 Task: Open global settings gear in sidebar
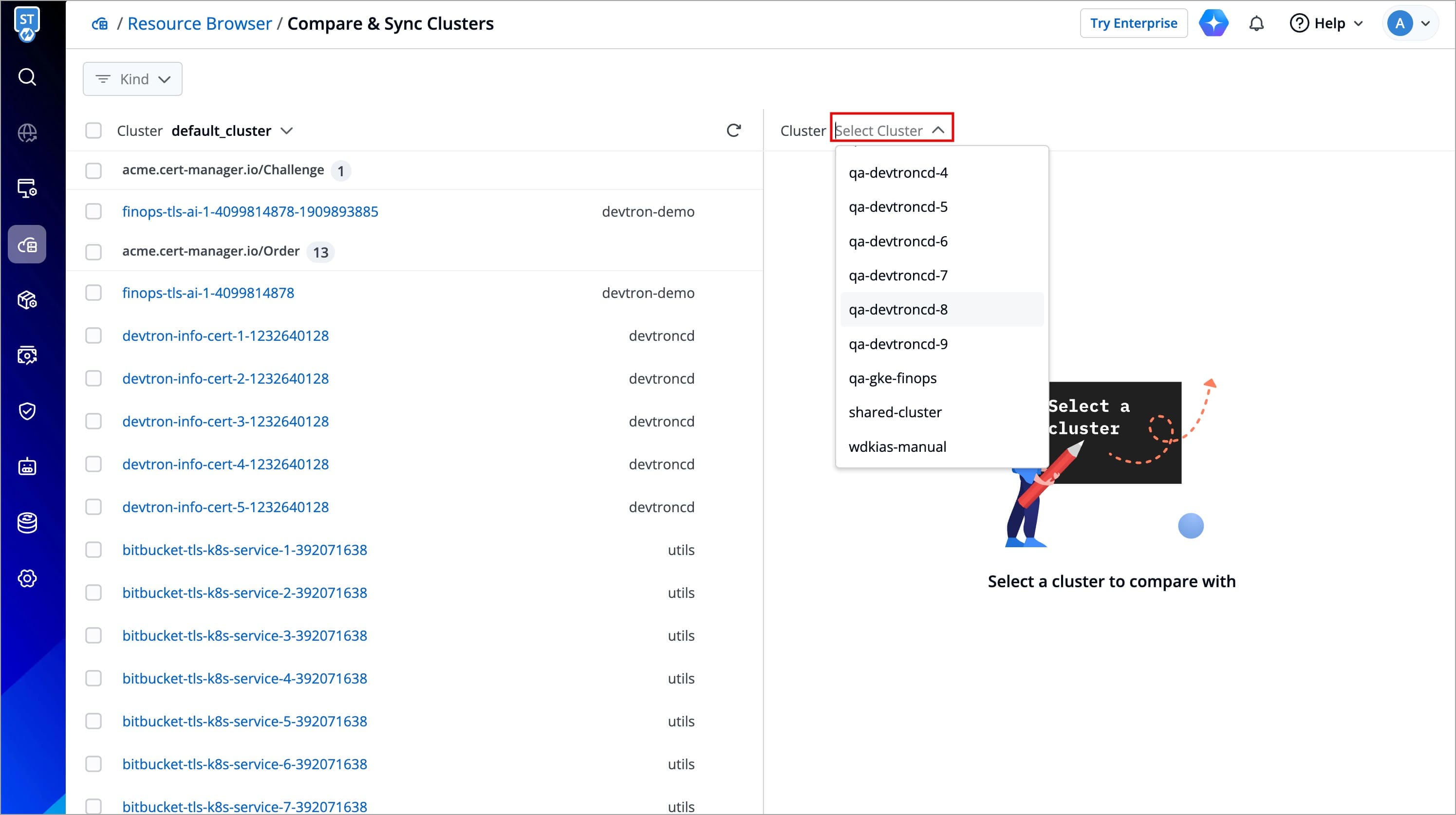(x=27, y=578)
